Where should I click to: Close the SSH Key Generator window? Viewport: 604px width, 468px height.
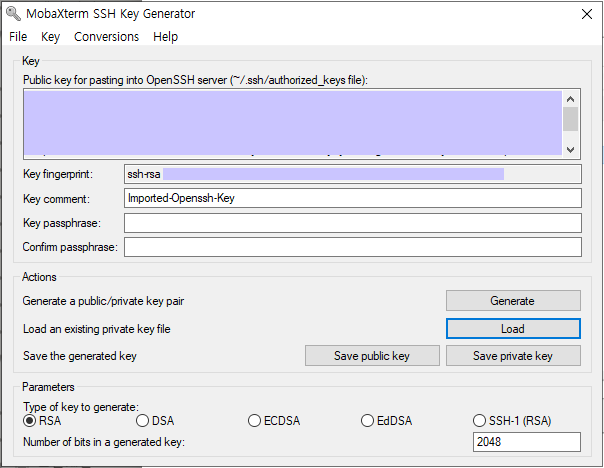point(587,14)
